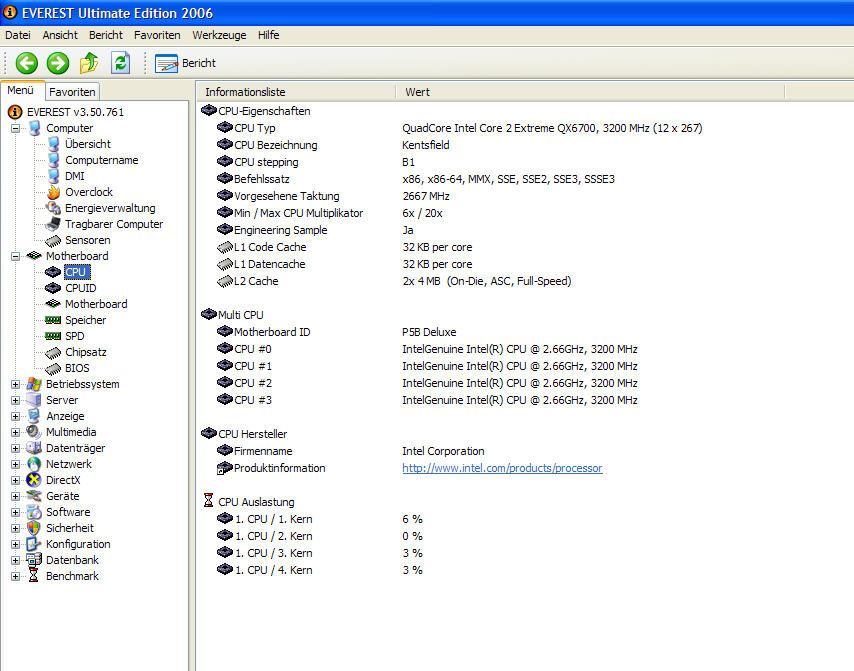This screenshot has width=854, height=671.
Task: Select the Speicher memory icon
Action: point(53,320)
